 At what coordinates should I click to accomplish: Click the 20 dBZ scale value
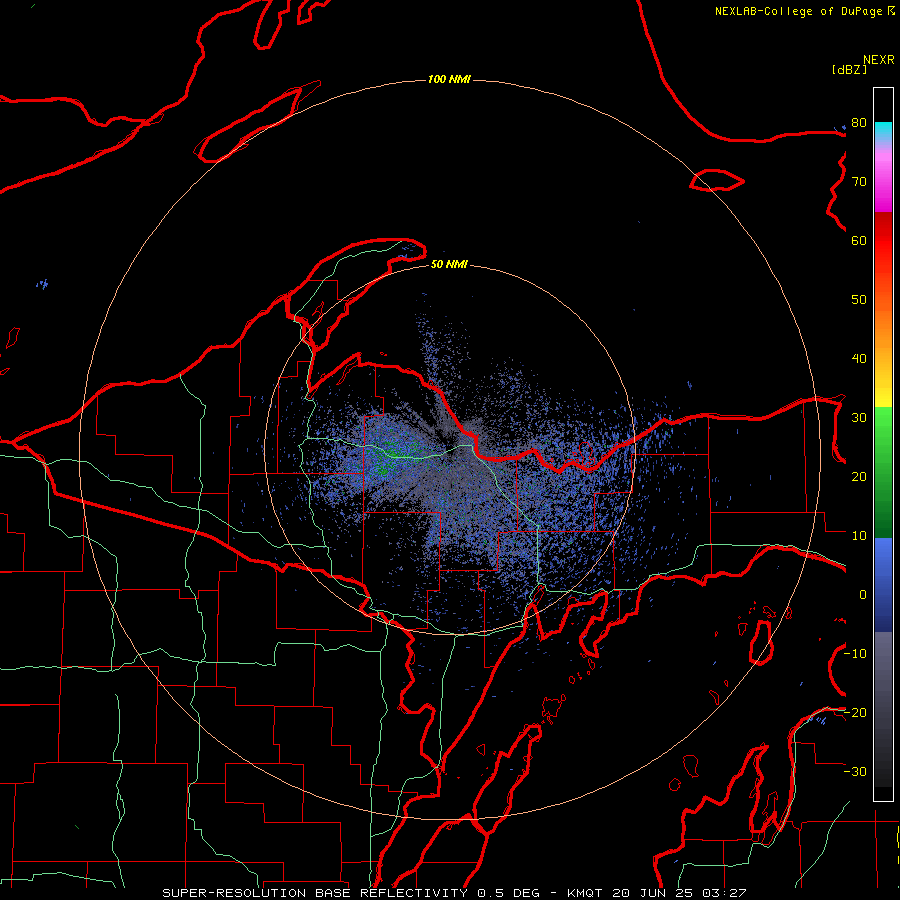[x=859, y=476]
